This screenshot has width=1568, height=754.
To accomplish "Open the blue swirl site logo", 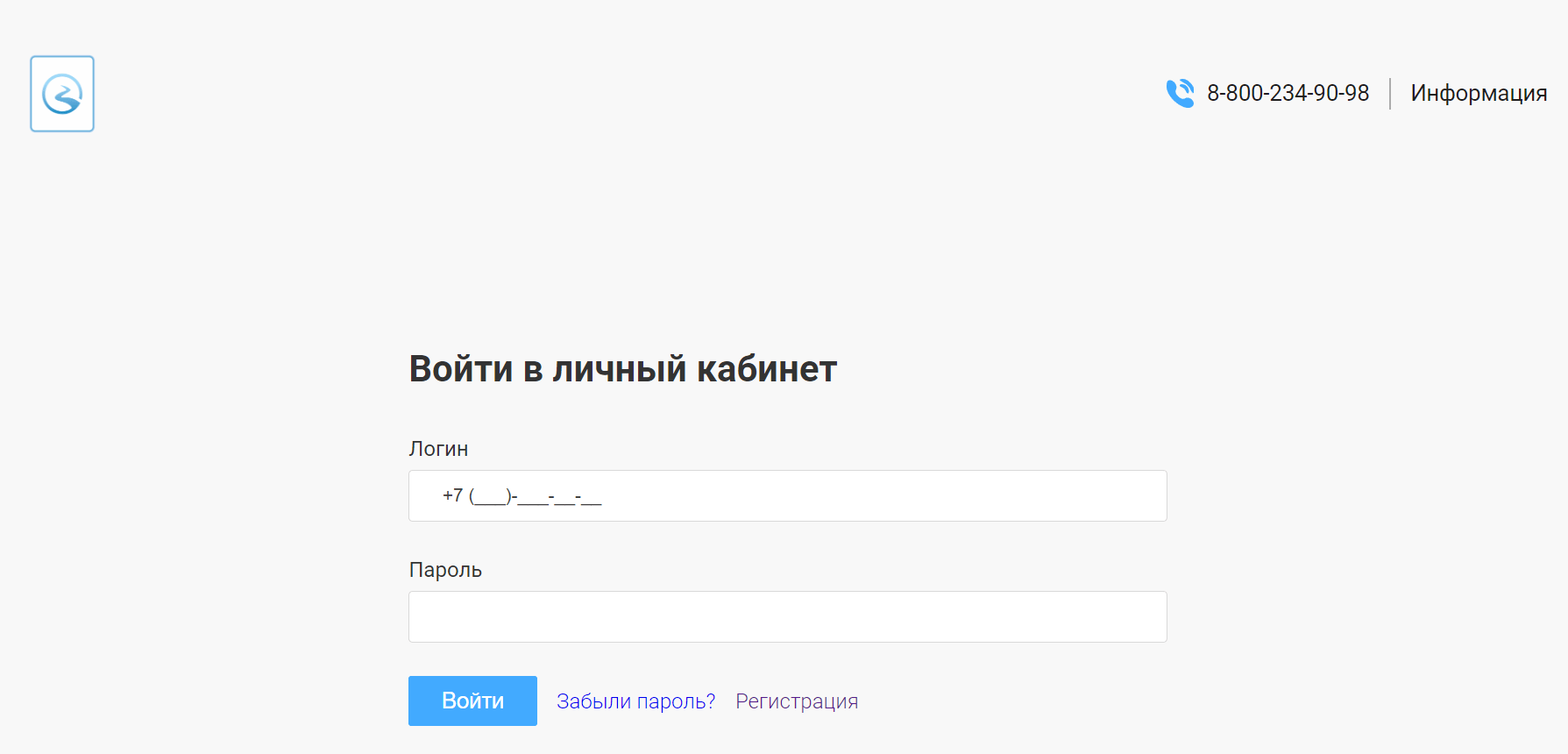I will 62,94.
